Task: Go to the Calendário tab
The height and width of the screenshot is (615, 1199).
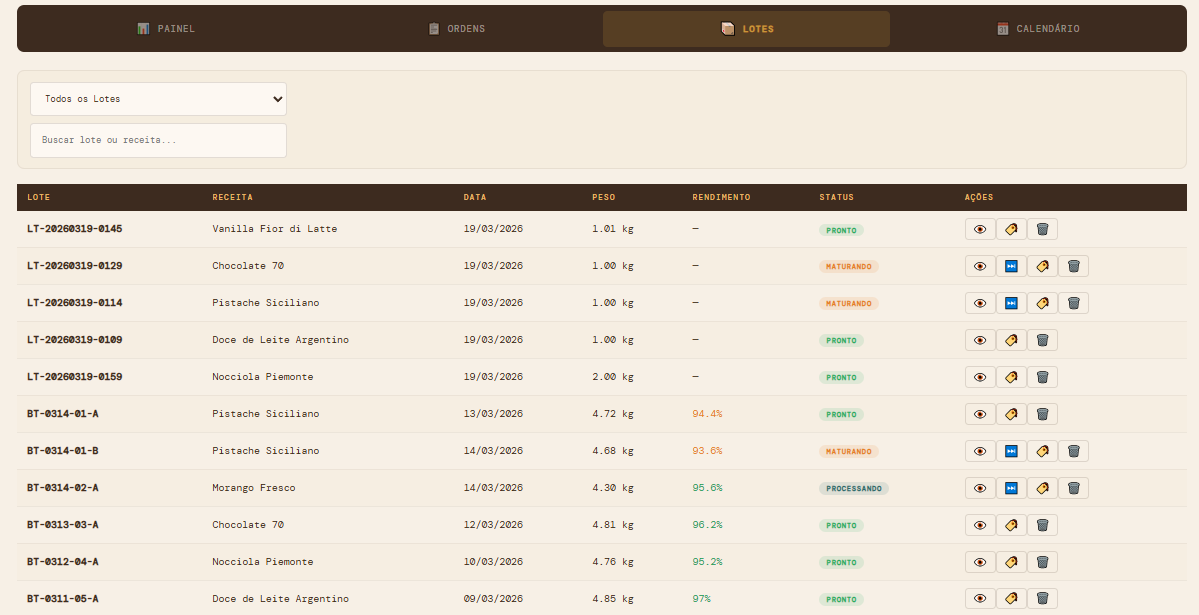Action: point(1038,29)
